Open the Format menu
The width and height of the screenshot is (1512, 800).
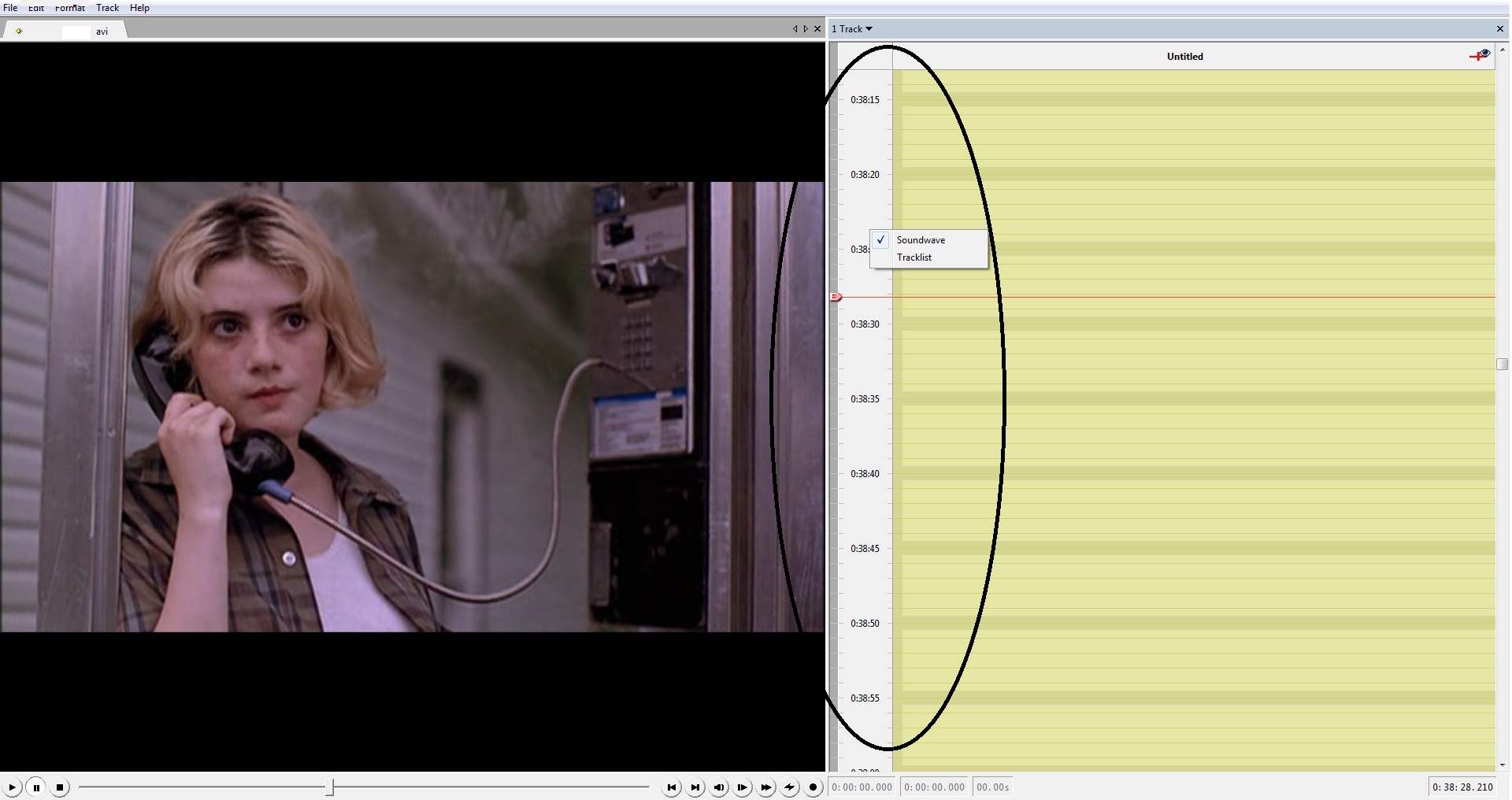point(70,7)
